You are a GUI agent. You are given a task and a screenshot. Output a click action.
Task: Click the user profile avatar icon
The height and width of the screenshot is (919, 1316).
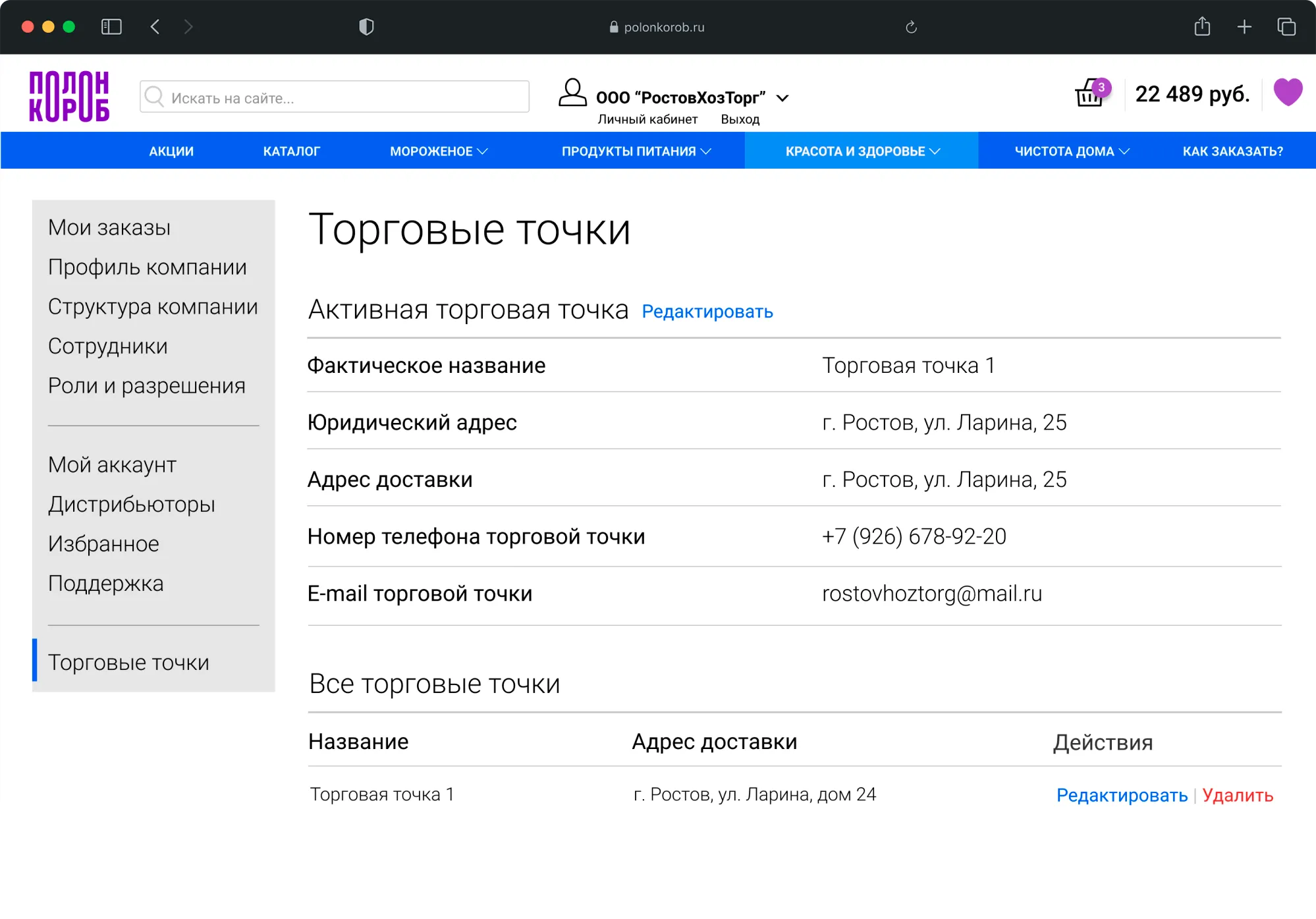point(572,93)
